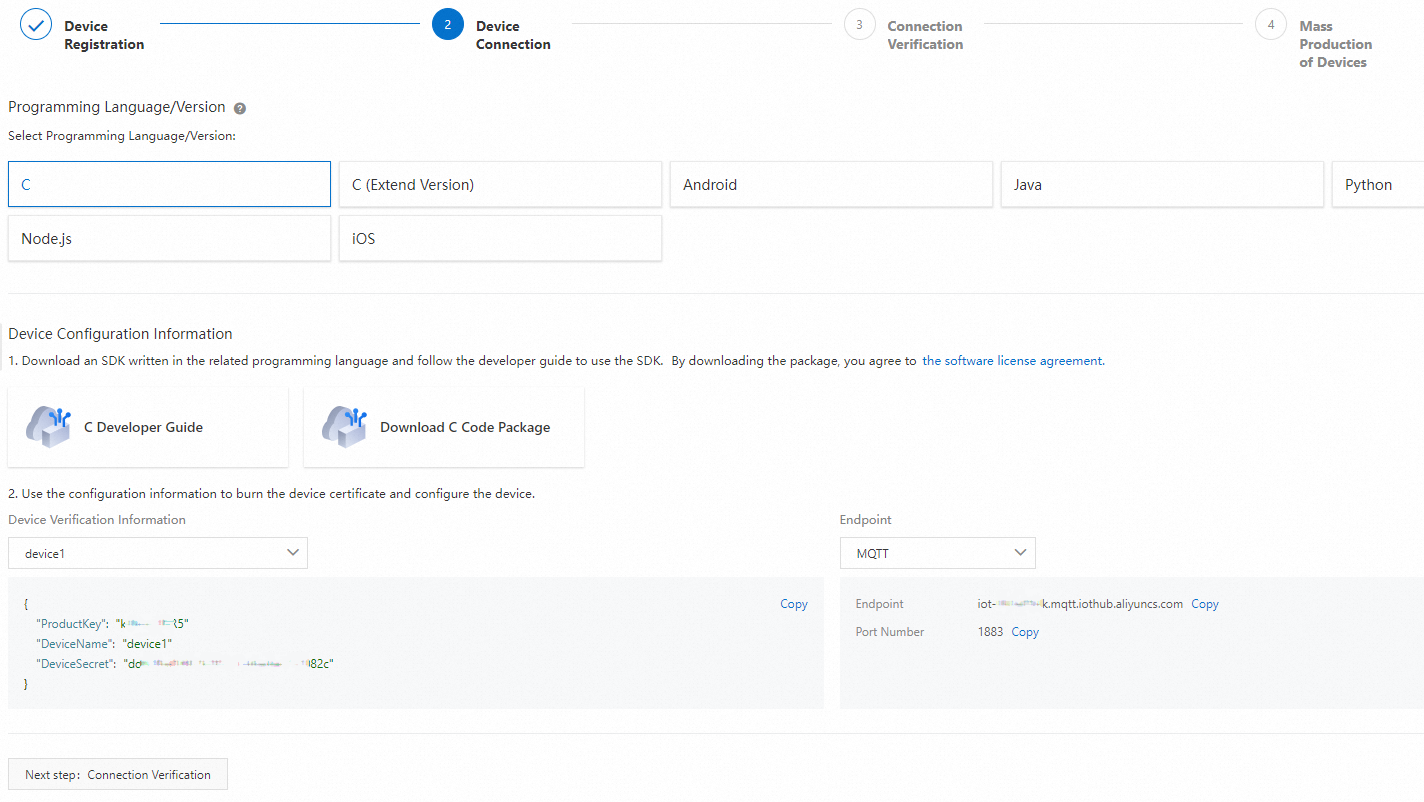1424x802 pixels.
Task: Click the Download C Code Package cloud icon
Action: pyautogui.click(x=345, y=427)
